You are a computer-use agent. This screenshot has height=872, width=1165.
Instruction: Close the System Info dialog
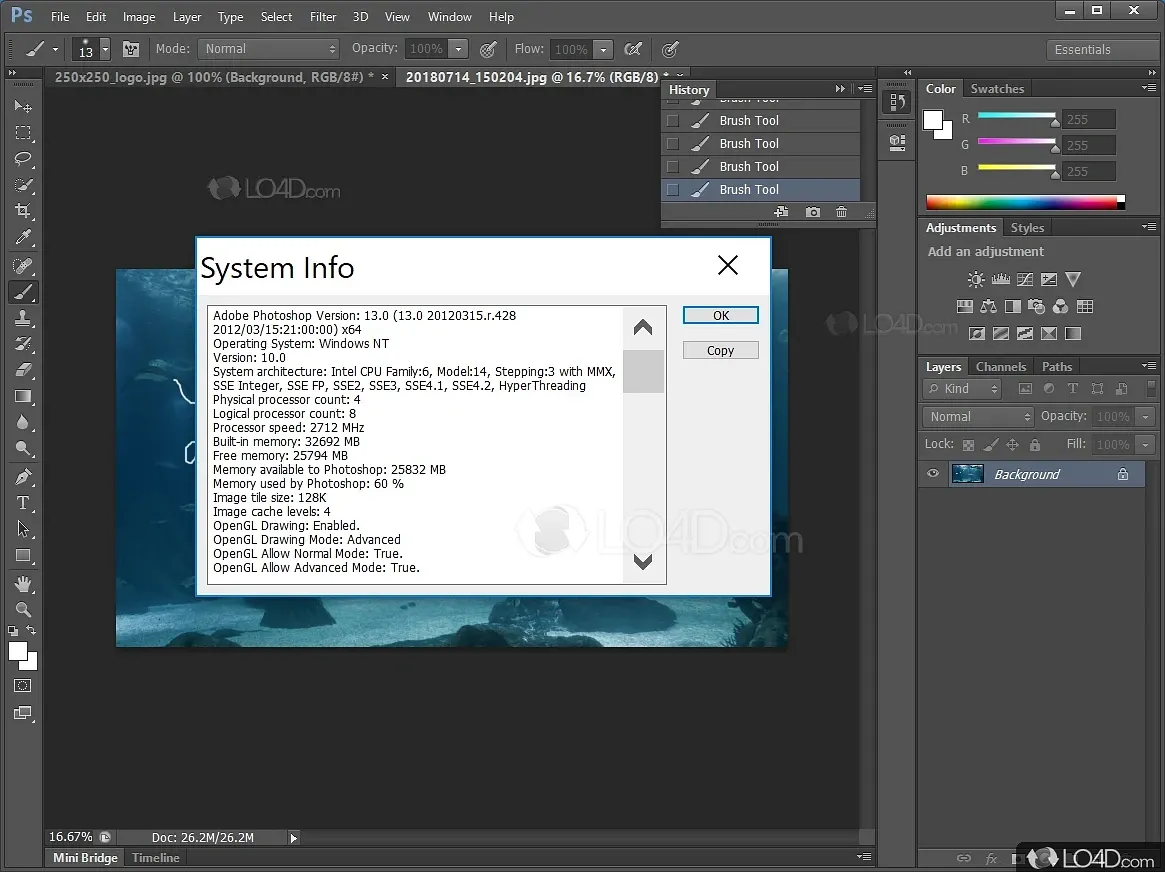pyautogui.click(x=728, y=265)
